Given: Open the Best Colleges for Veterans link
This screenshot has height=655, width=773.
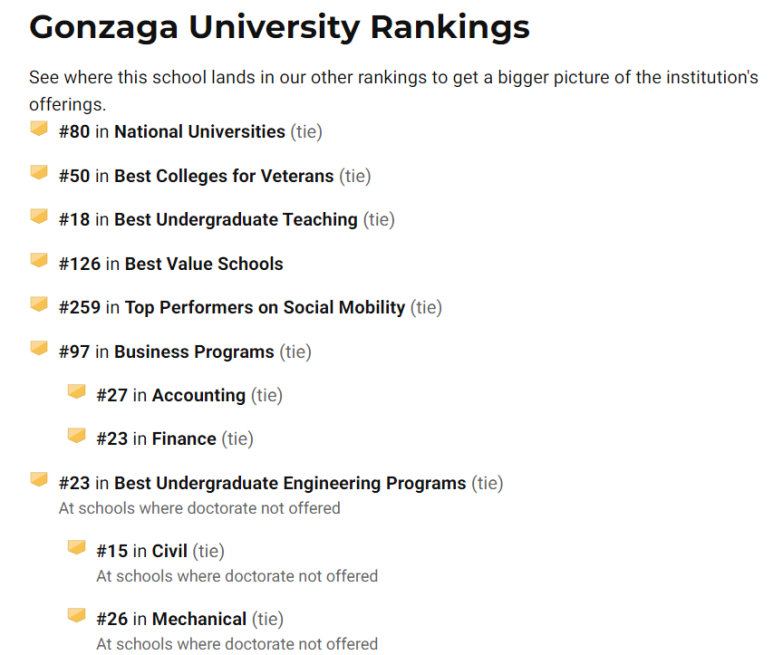Looking at the screenshot, I should point(224,176).
